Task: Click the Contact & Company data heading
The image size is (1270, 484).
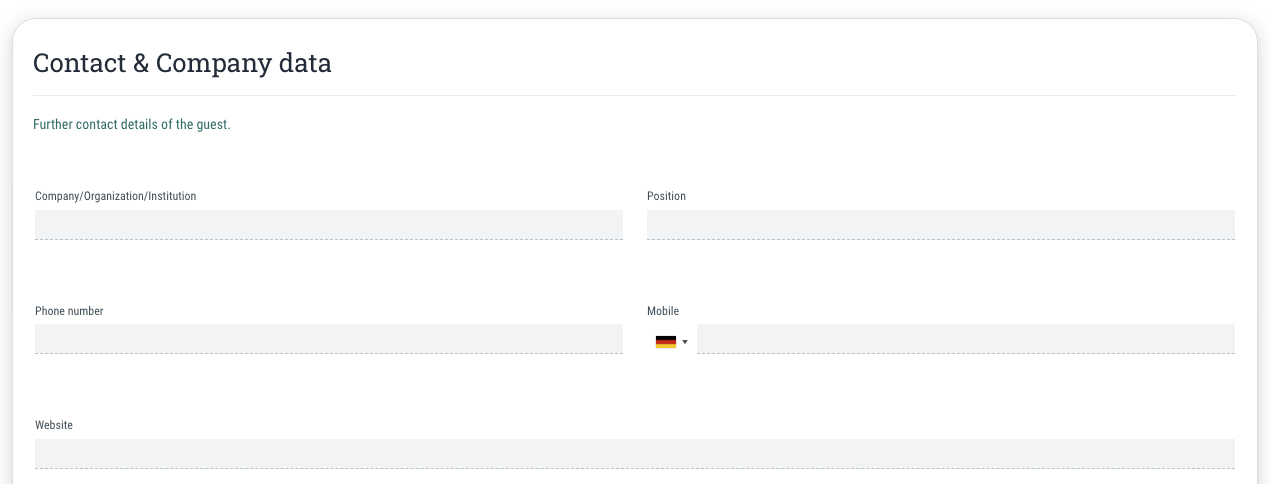Action: click(182, 64)
